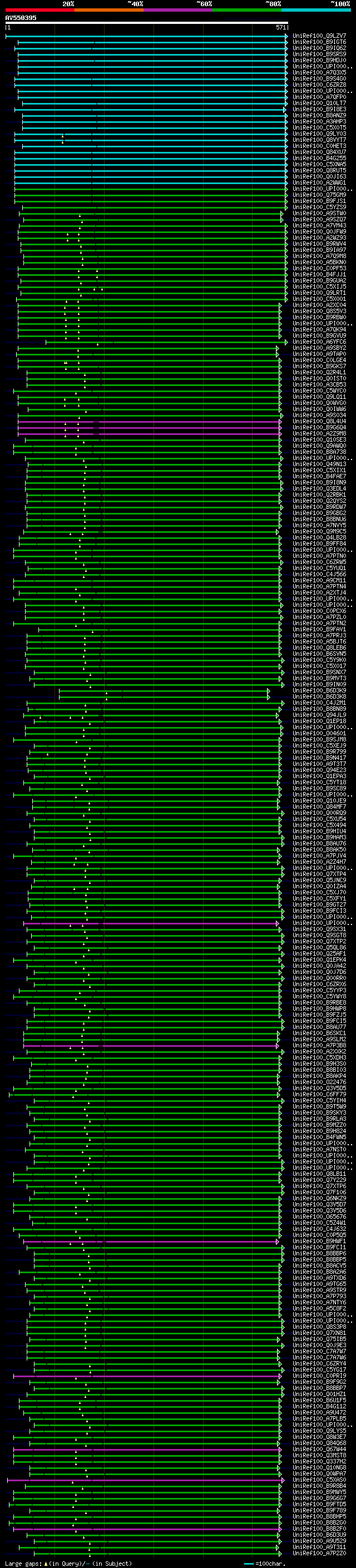Select the label UniRef100_B4G255
Image resolution: width=356 pixels, height=1568 pixels.
tap(319, 159)
